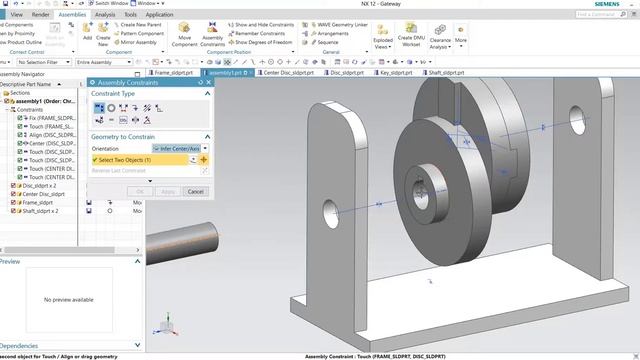Click the Mirror Assembly command
Image resolution: width=640 pixels, height=360 pixels.
(136, 42)
